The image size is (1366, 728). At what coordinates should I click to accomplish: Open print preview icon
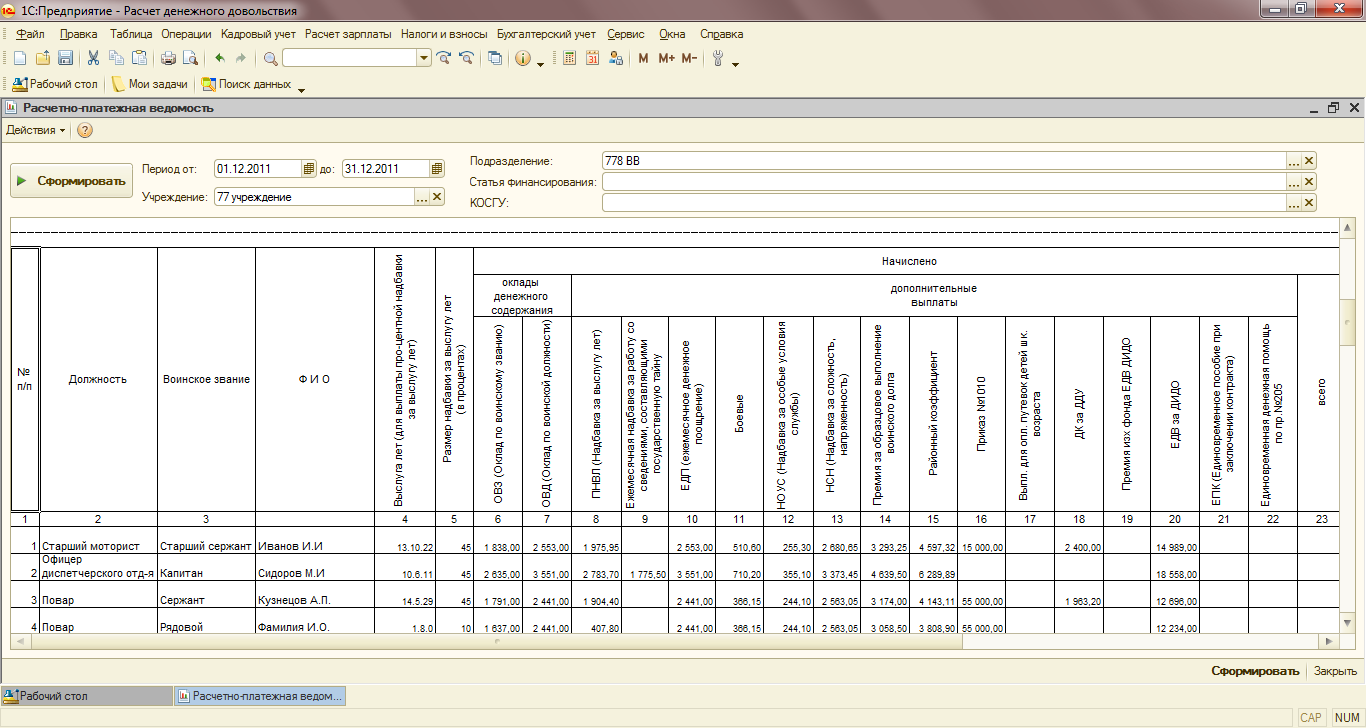point(191,59)
